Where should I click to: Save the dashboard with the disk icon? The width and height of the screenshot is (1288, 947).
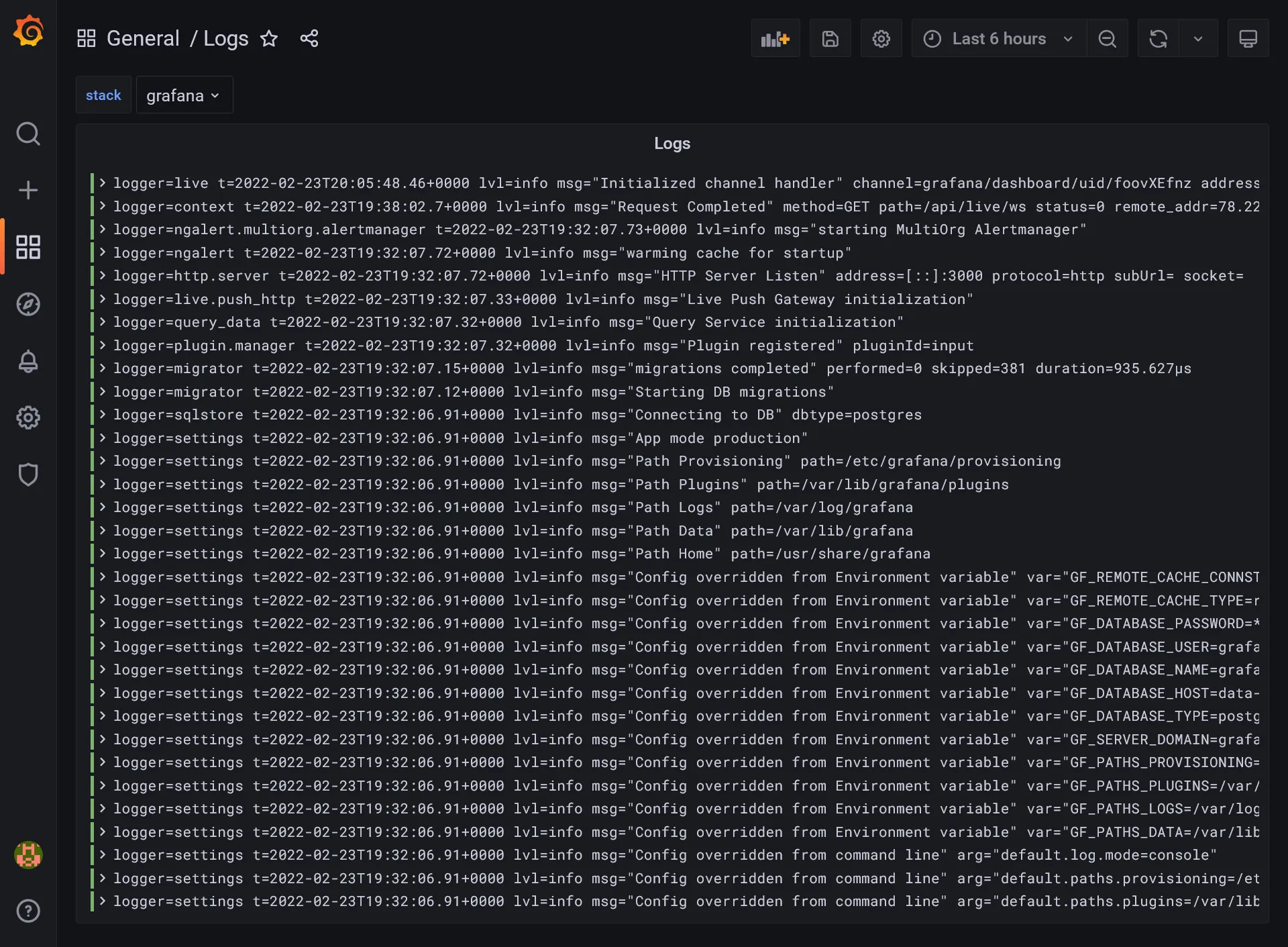tap(830, 38)
